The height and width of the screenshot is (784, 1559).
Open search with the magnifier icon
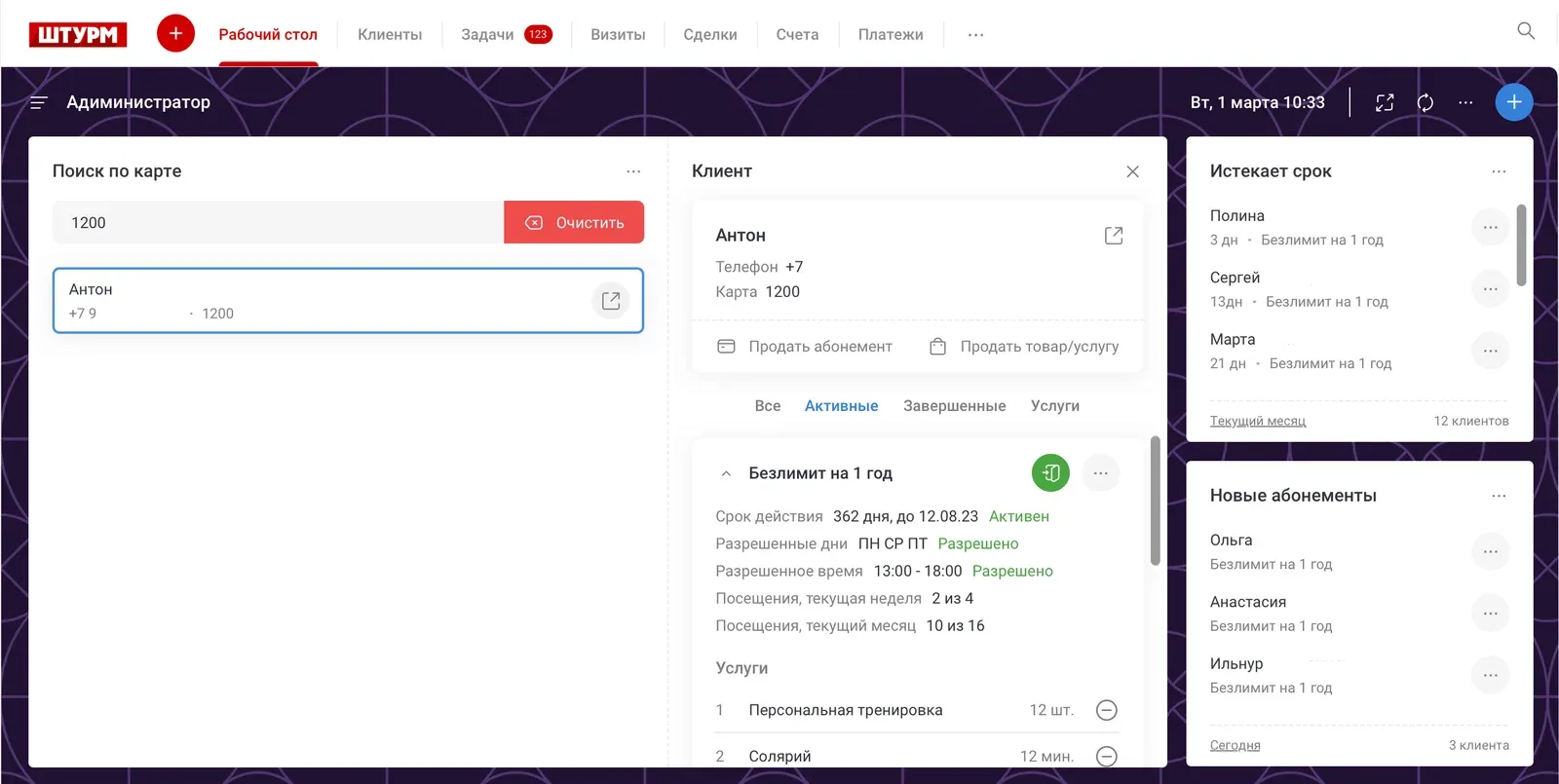(x=1526, y=31)
